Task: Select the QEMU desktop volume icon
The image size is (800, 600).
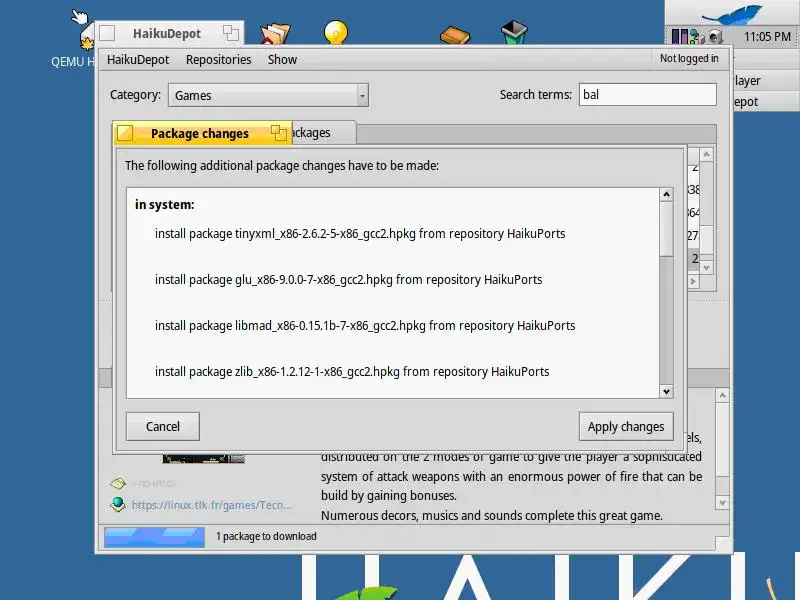Action: 87,38
